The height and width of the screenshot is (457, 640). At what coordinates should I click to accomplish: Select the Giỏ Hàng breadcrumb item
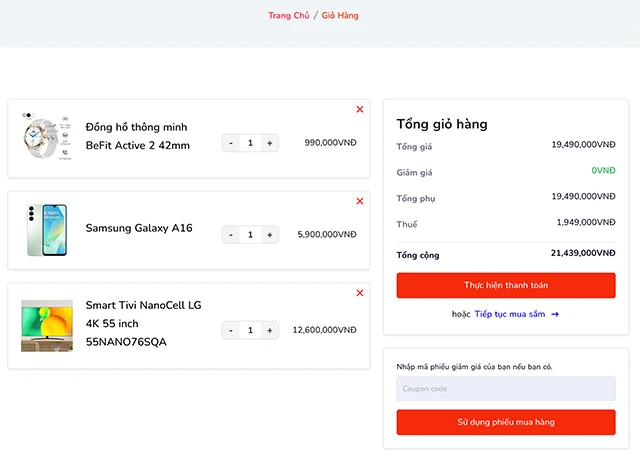point(340,16)
